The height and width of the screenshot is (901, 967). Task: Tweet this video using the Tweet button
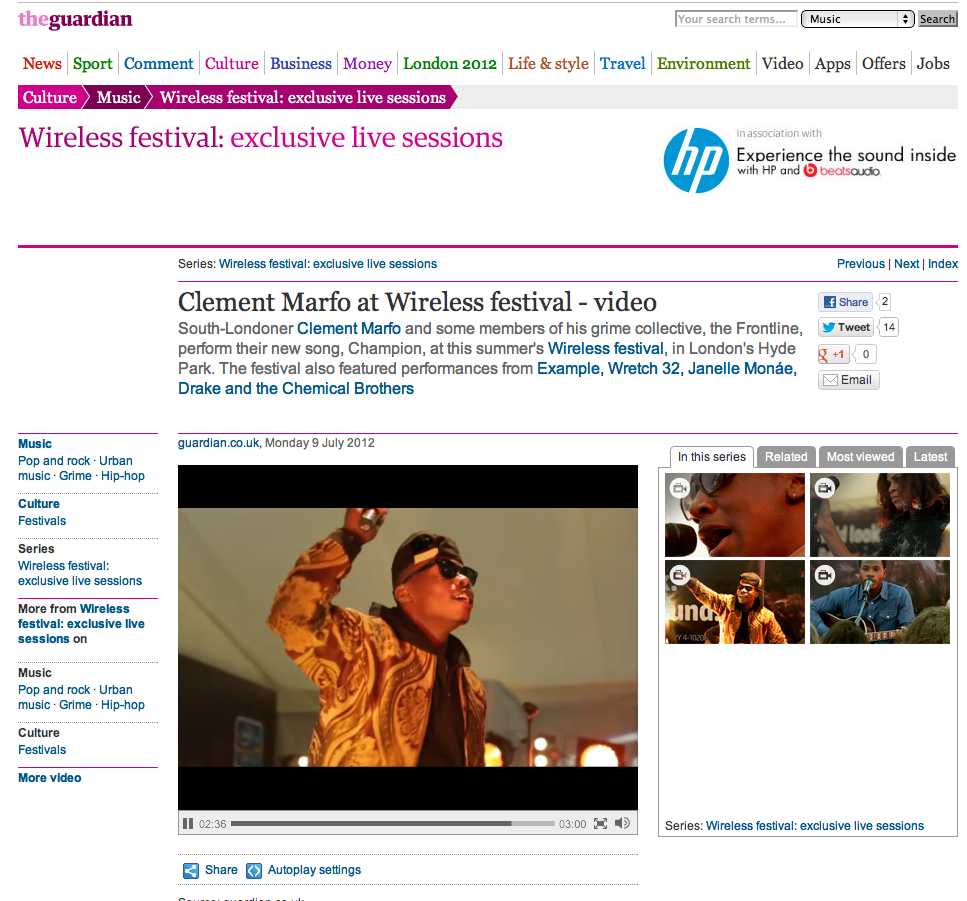(846, 327)
